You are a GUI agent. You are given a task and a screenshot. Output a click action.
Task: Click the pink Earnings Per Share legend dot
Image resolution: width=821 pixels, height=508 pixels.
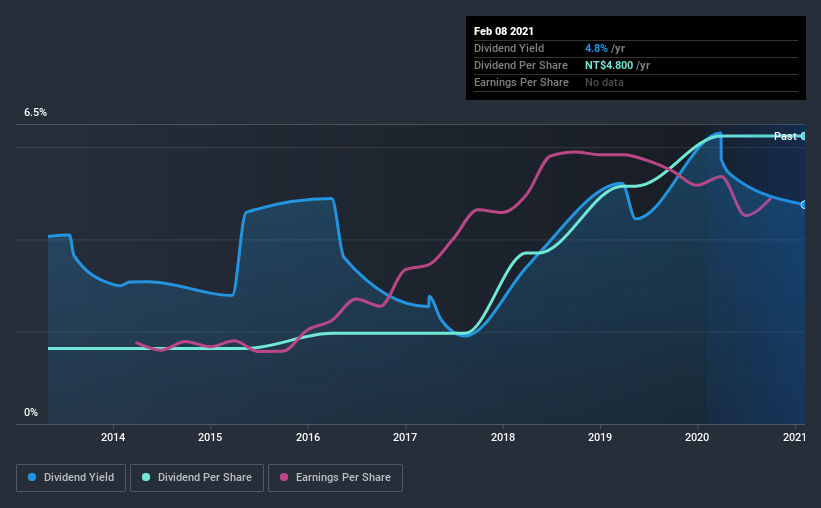[x=284, y=477]
